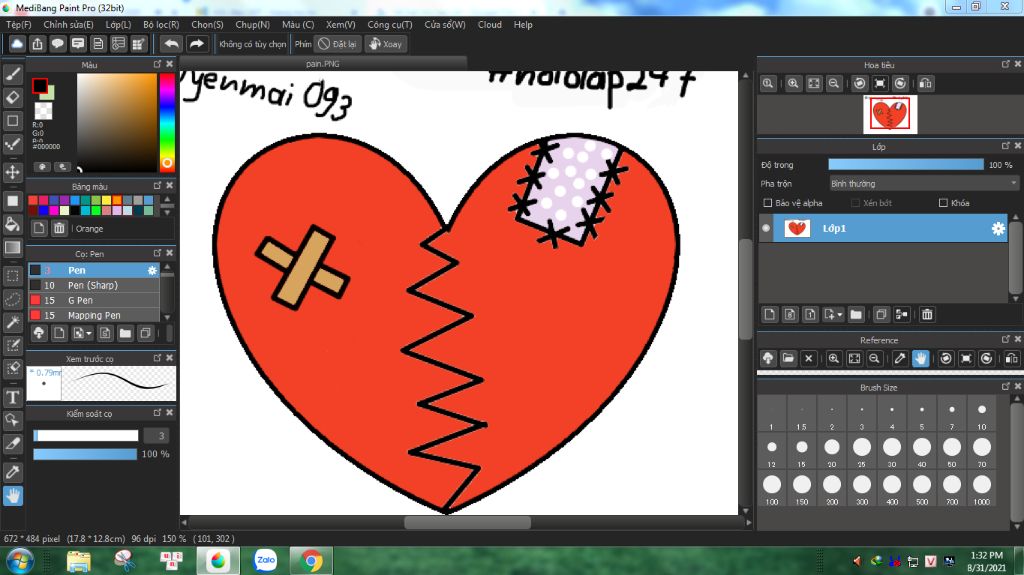
Task: Select the Move tool
Action: point(12,172)
